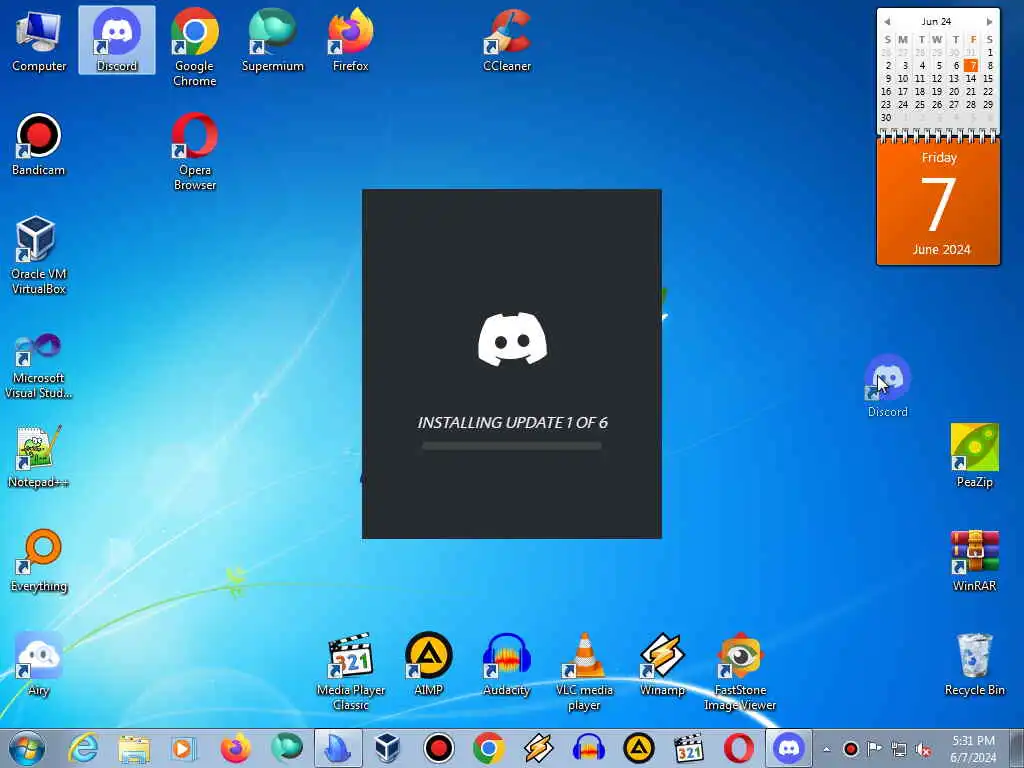Image resolution: width=1024 pixels, height=768 pixels.
Task: Select date 30 in the calendar gadget
Action: click(886, 118)
